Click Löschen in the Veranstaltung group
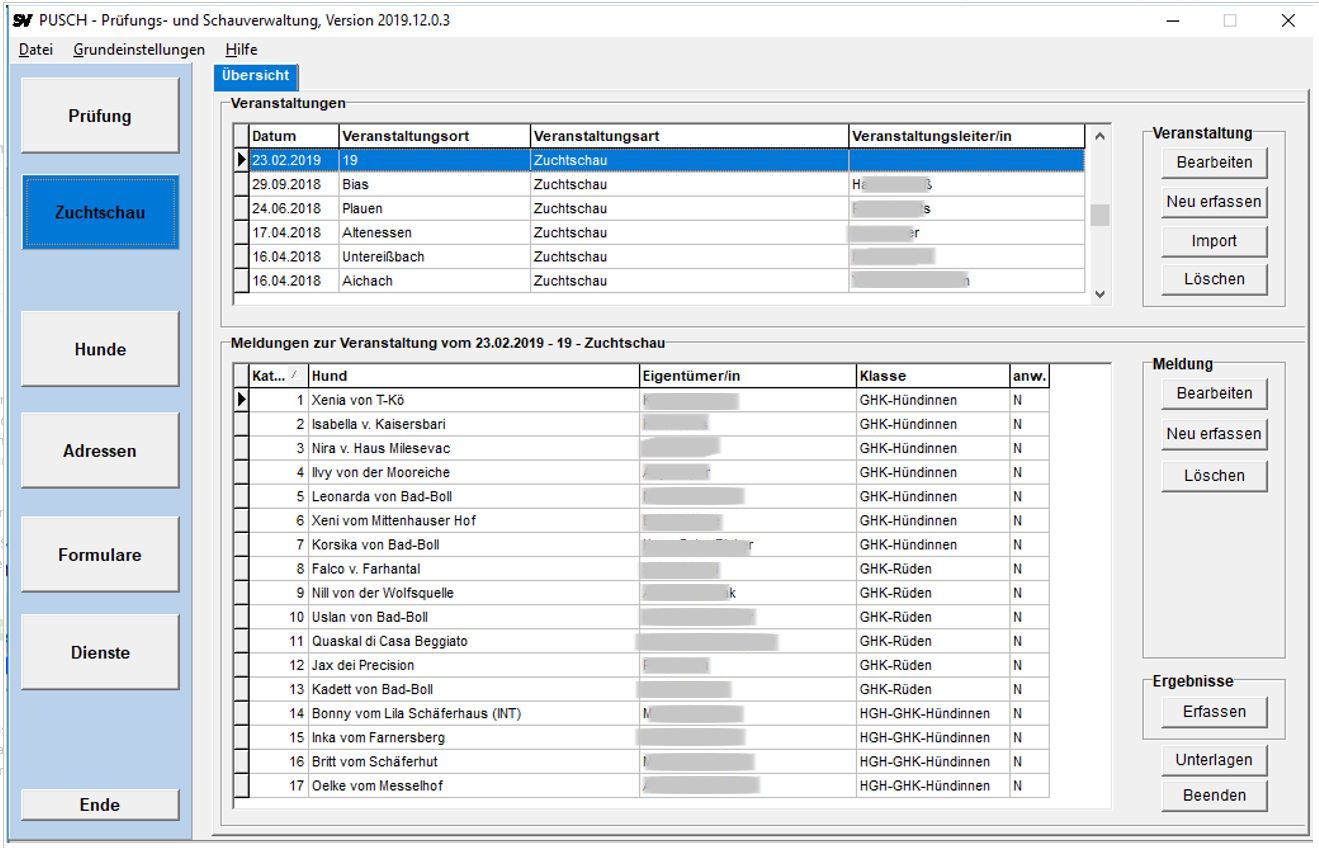This screenshot has width=1319, height=848. point(1214,279)
